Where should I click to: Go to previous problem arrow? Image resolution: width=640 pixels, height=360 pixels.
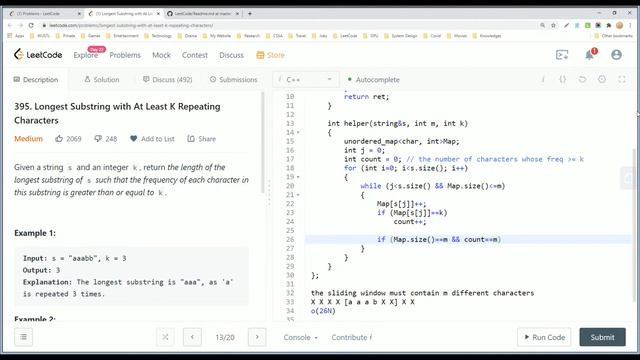tap(192, 337)
